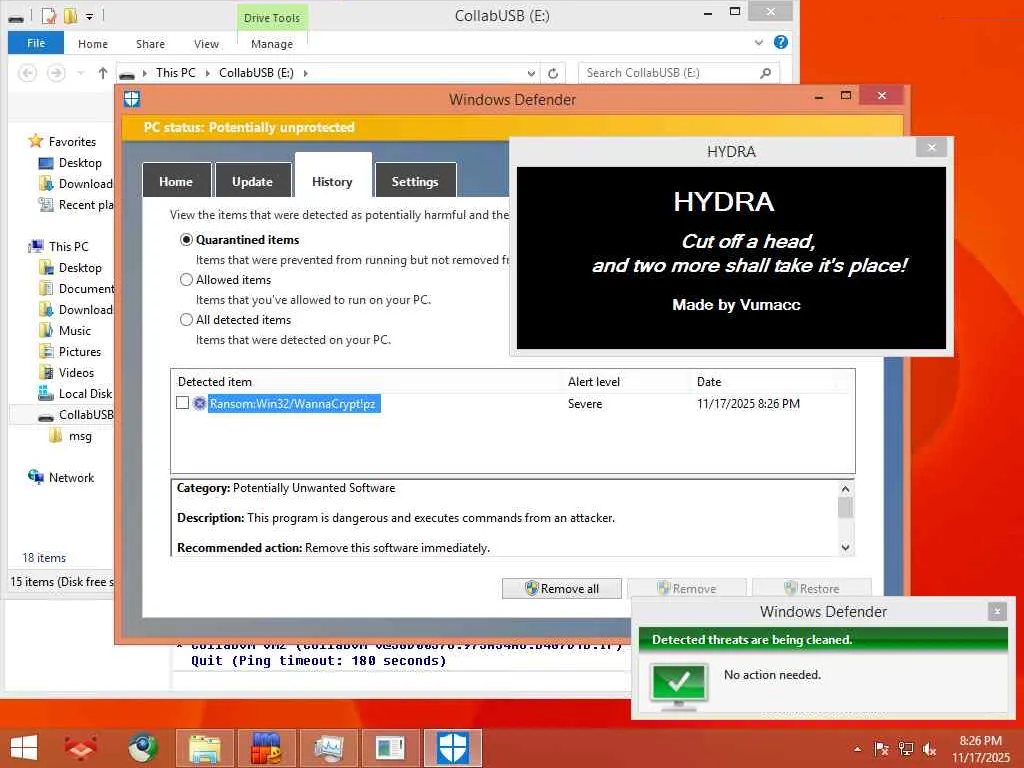Screen dimensions: 1024x768
Task: Click the muted speaker tray icon
Action: (929, 748)
